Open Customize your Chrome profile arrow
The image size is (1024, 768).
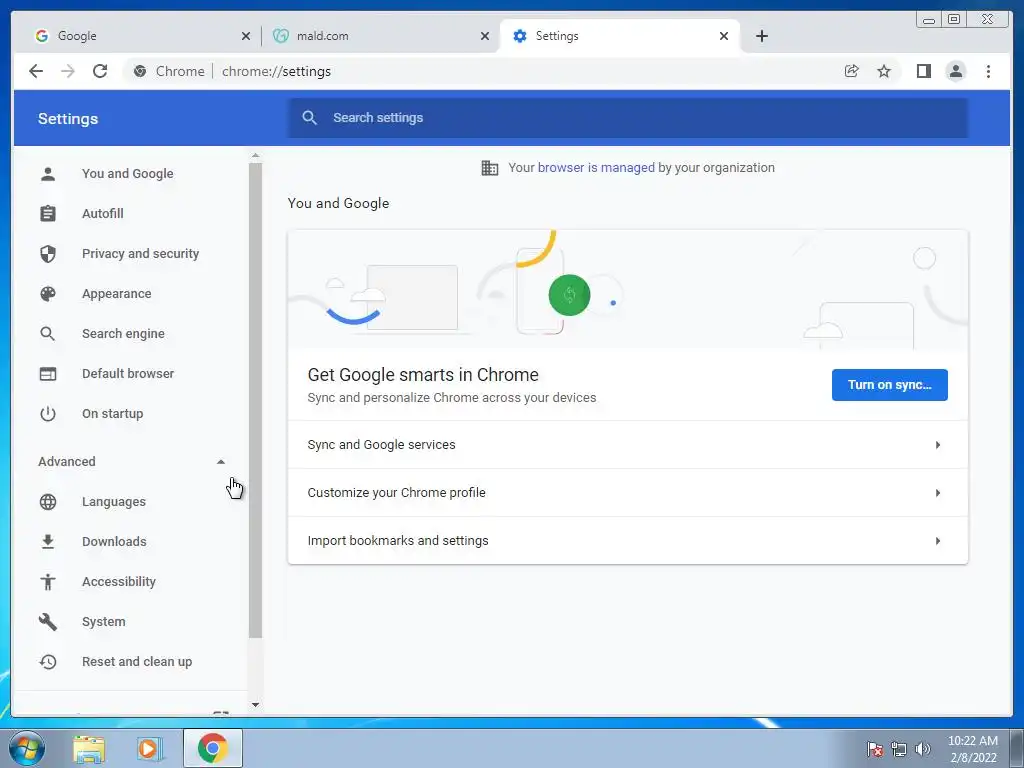pyautogui.click(x=938, y=493)
